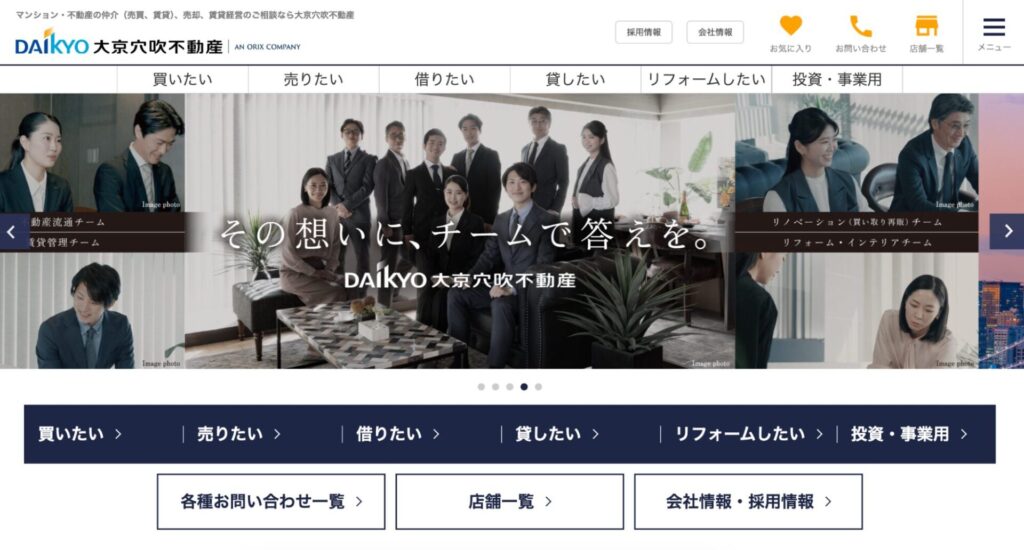Expand 買いたい in the navy navigation bar
This screenshot has width=1024, height=550.
point(80,434)
